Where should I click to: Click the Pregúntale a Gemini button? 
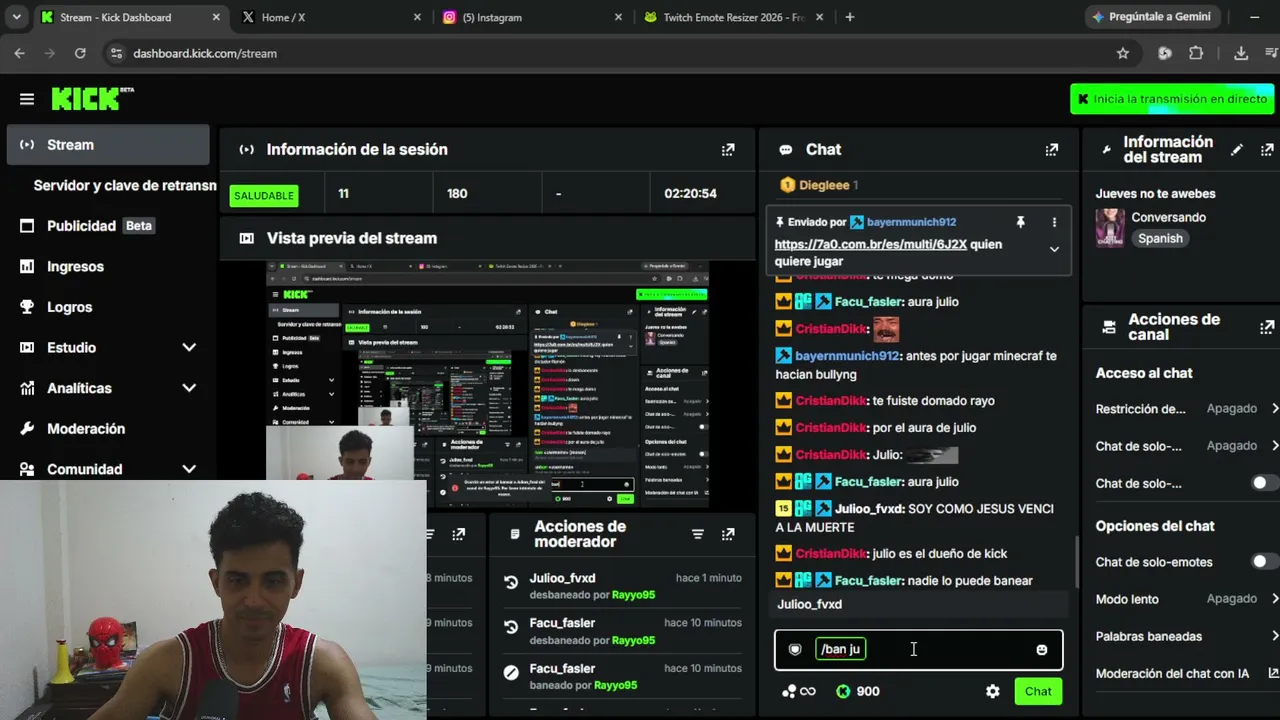(x=1151, y=17)
